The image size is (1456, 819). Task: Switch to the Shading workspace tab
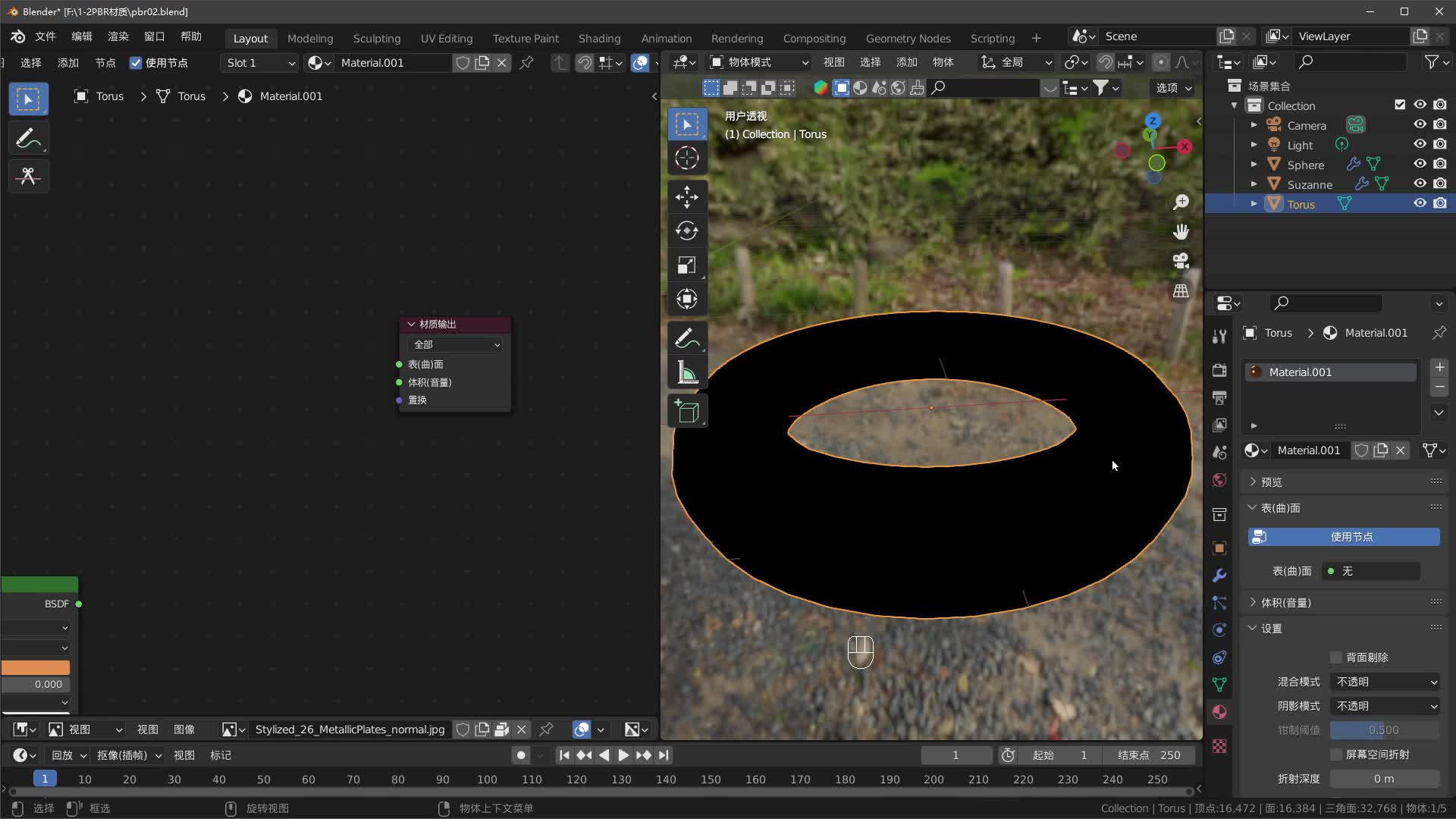[599, 38]
